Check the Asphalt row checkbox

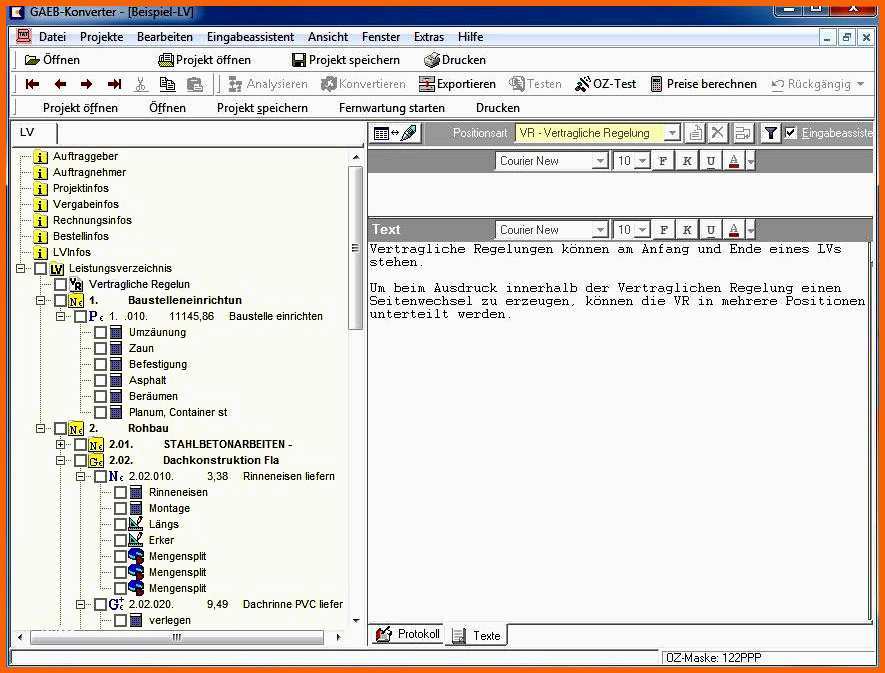(x=100, y=381)
